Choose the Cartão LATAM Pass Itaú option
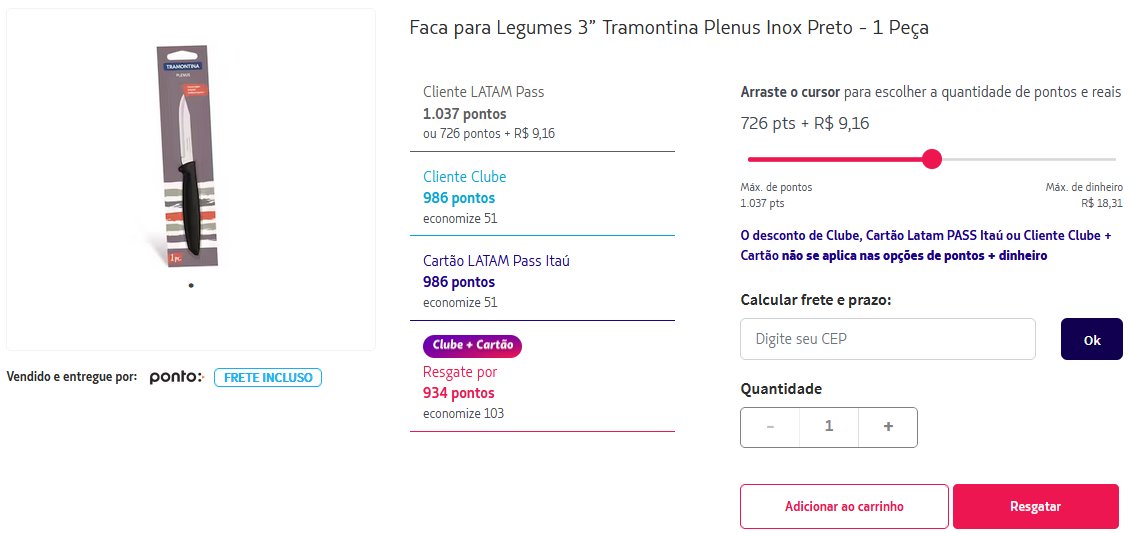Viewport: 1130px width, 533px height. (x=542, y=281)
